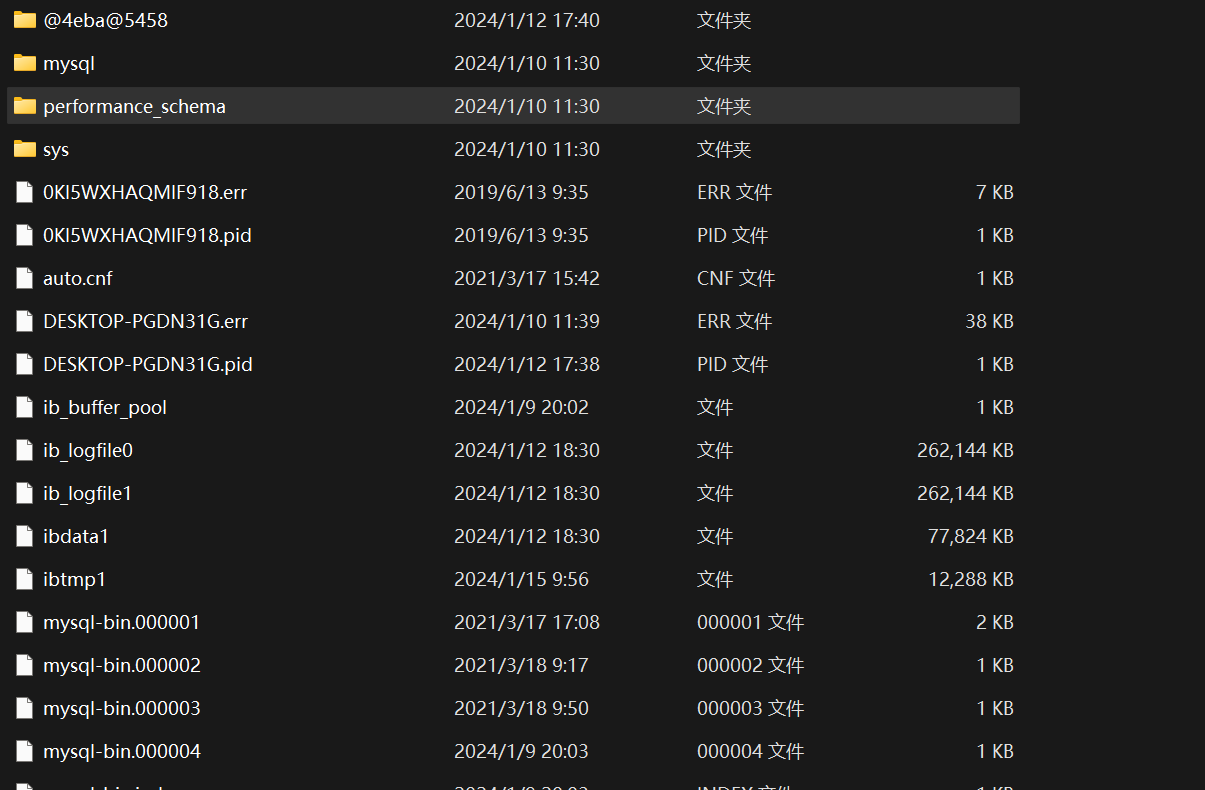
Task: Click the performance_schema folder icon
Action: pos(25,106)
